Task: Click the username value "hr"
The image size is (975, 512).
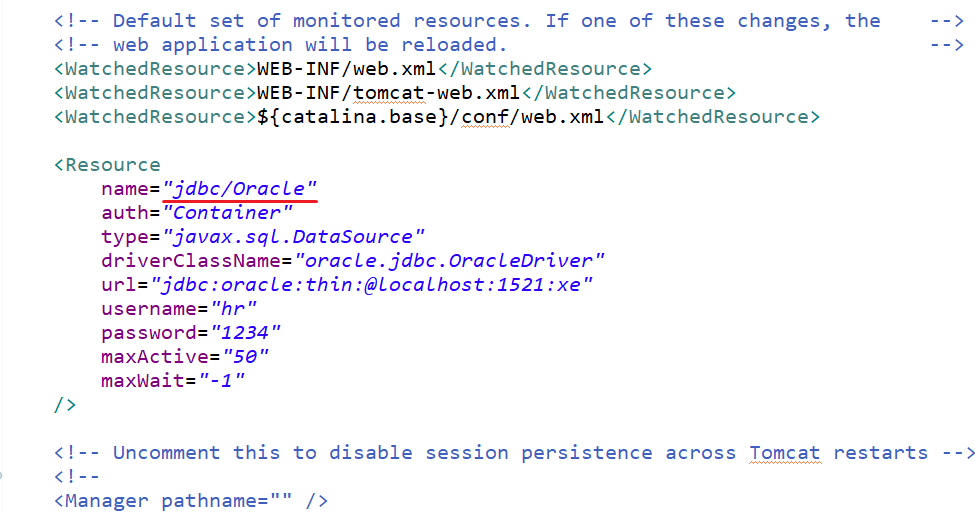Action: 233,309
